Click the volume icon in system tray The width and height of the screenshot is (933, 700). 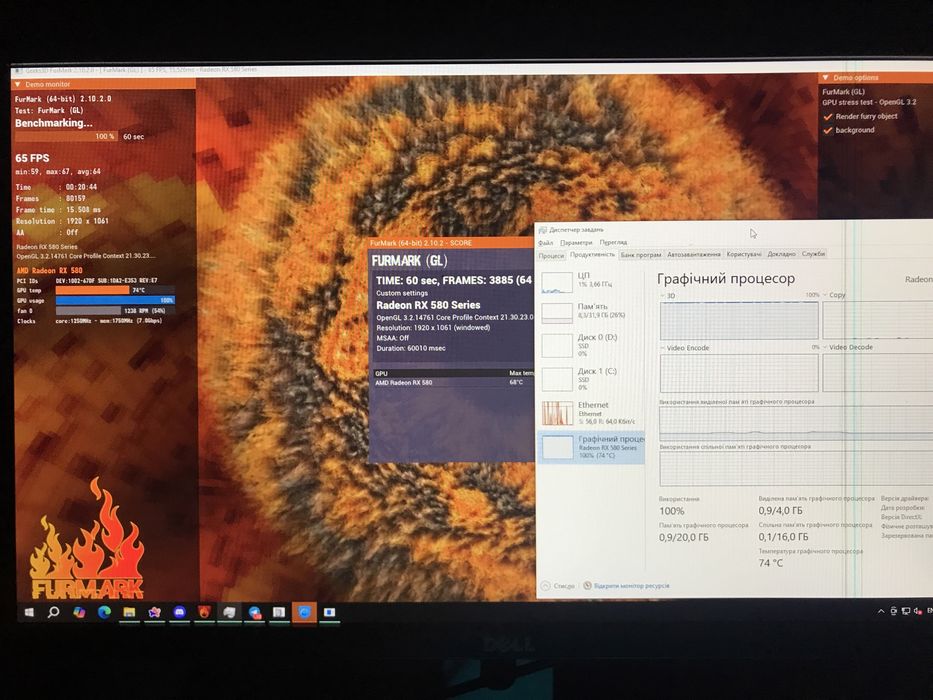[918, 611]
